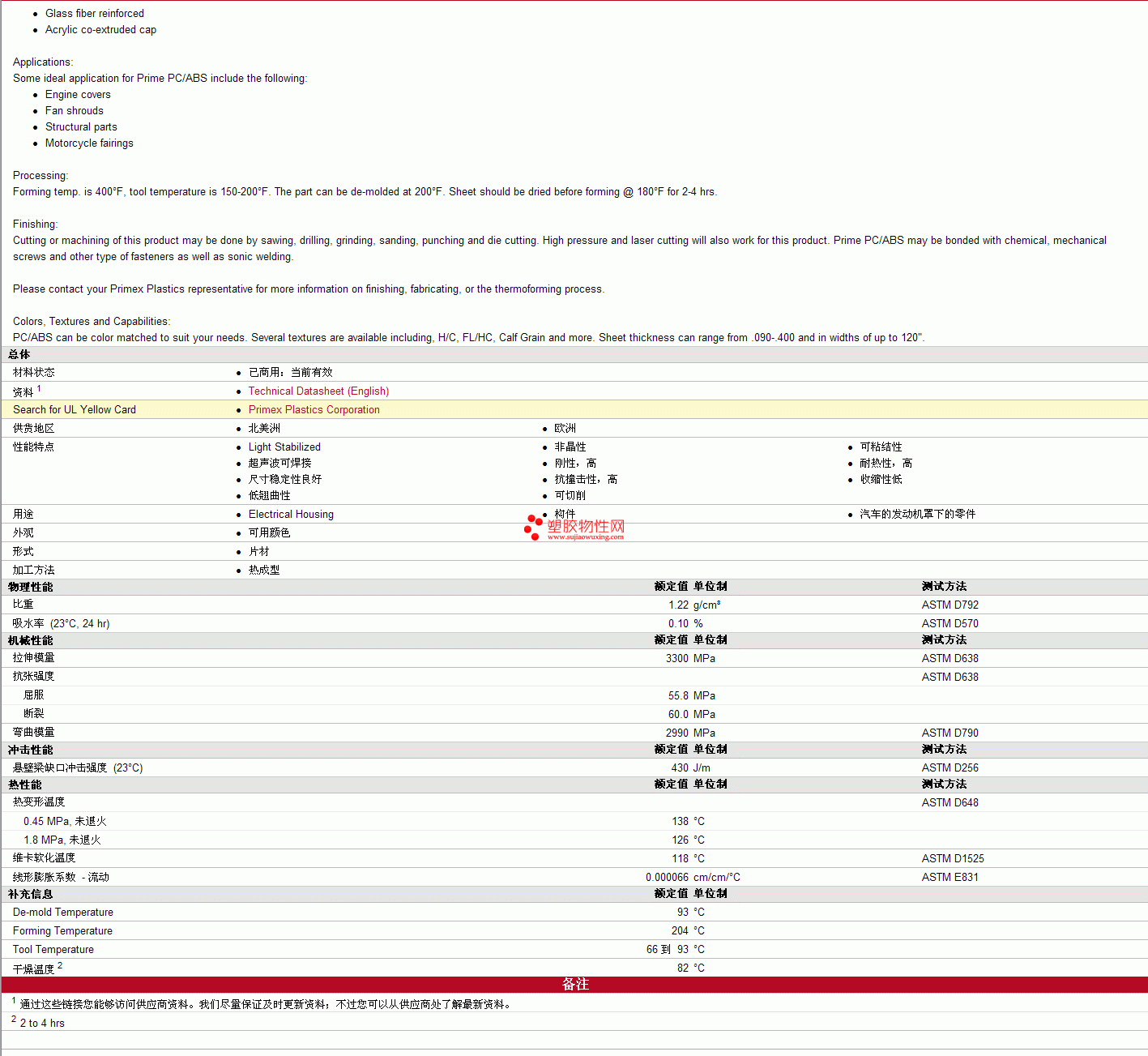Select the 热成型 processing method value
The width and height of the screenshot is (1148, 1056).
coord(264,570)
